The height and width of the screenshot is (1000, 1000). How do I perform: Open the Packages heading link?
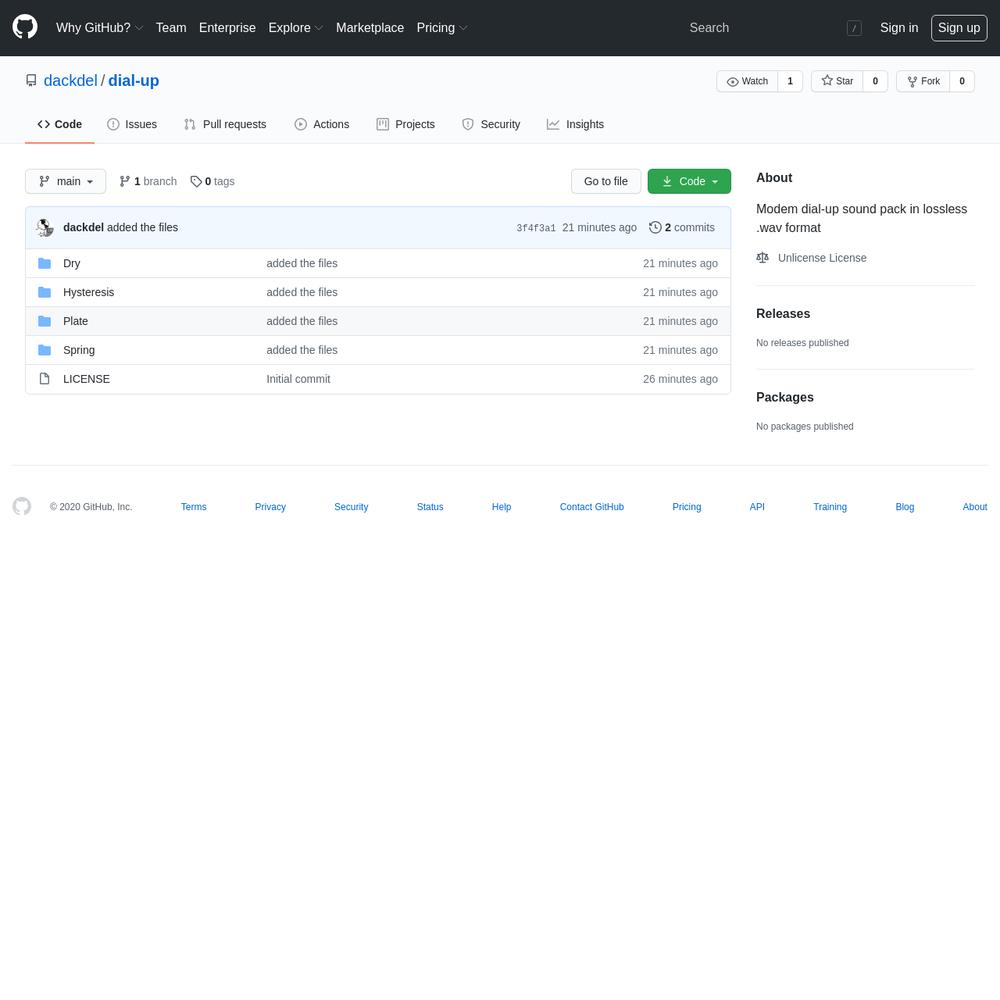[x=784, y=397]
